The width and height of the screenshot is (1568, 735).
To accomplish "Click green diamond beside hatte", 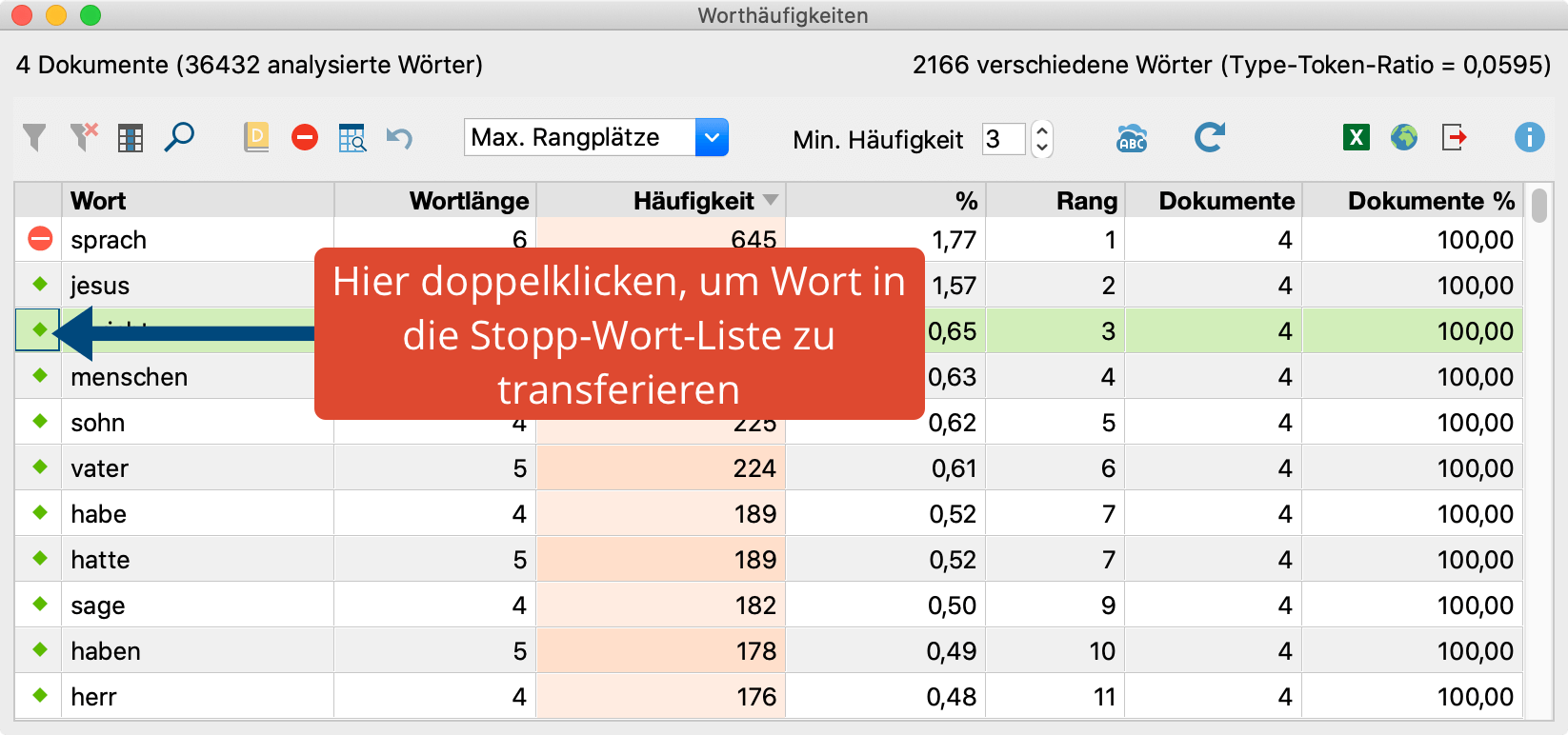I will (40, 558).
